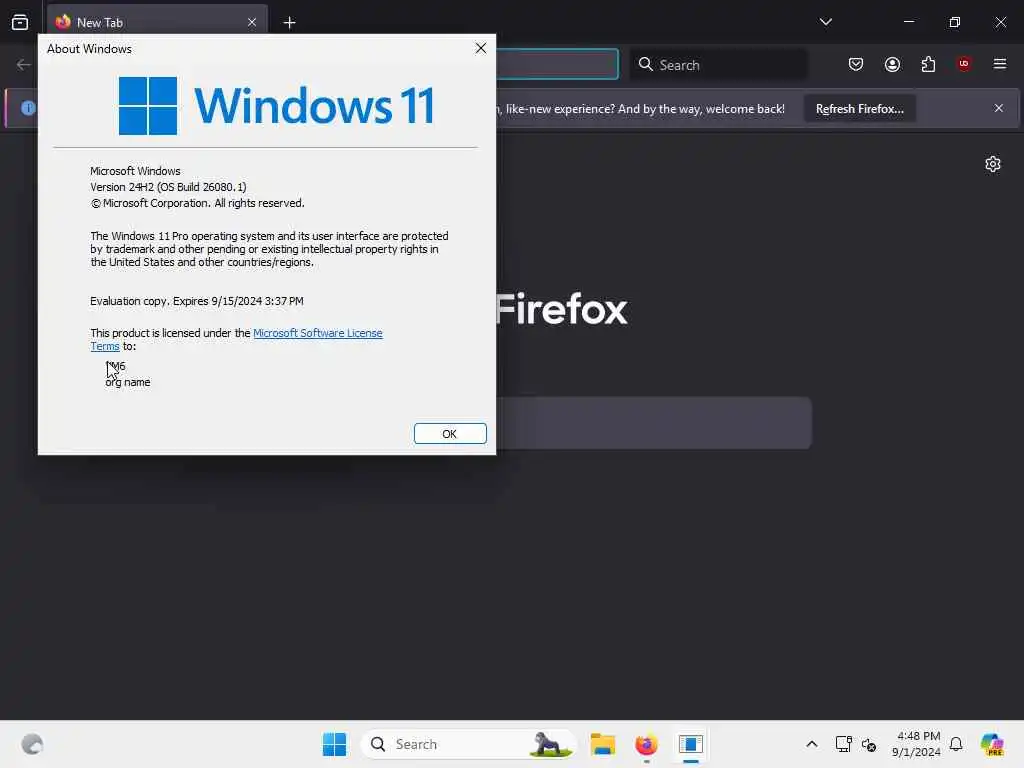Click the 'Version 24H2 (OS Build 26080.1)' text
Image resolution: width=1024 pixels, height=768 pixels.
pos(168,187)
